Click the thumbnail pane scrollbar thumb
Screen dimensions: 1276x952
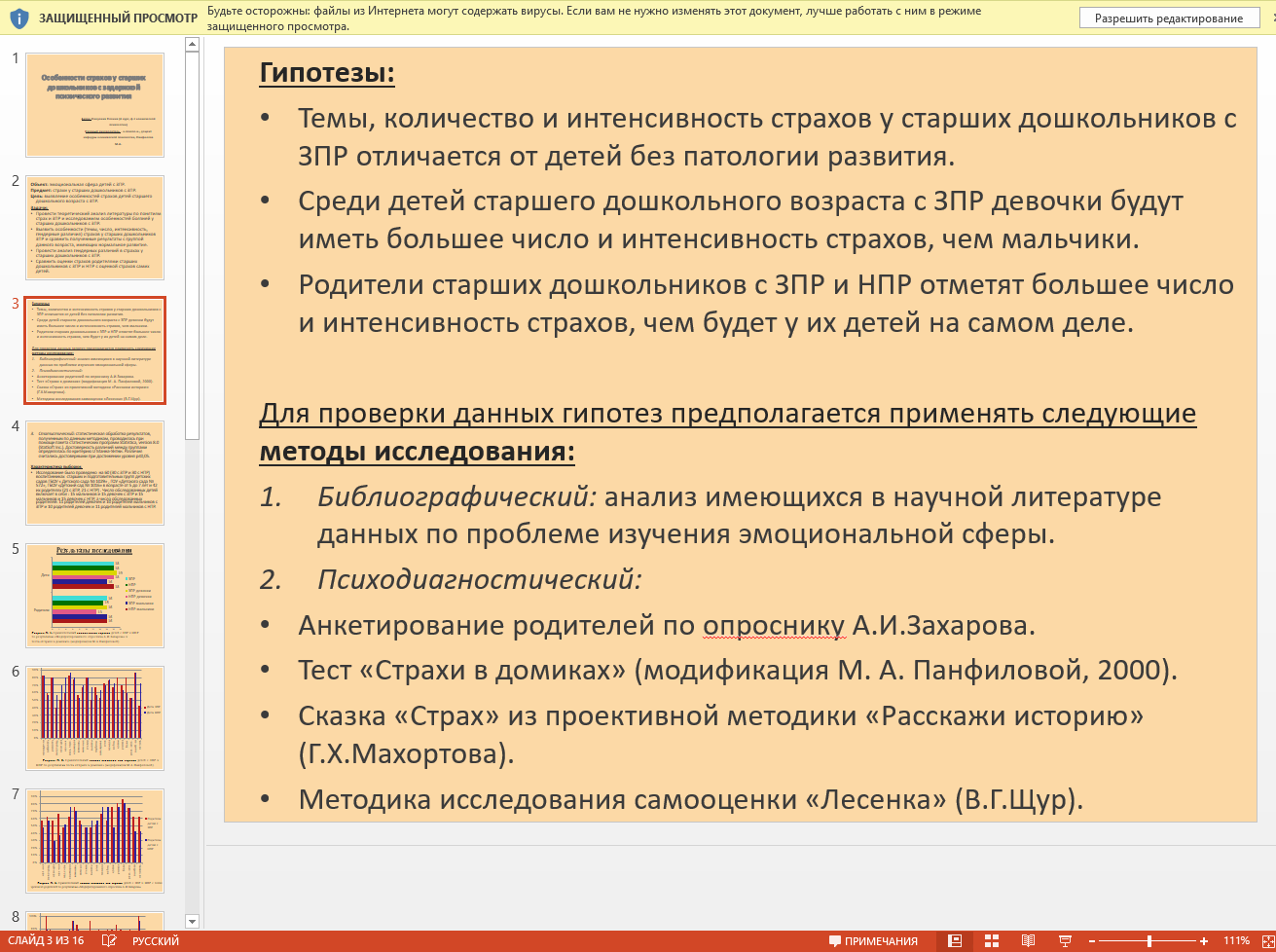tap(192, 246)
